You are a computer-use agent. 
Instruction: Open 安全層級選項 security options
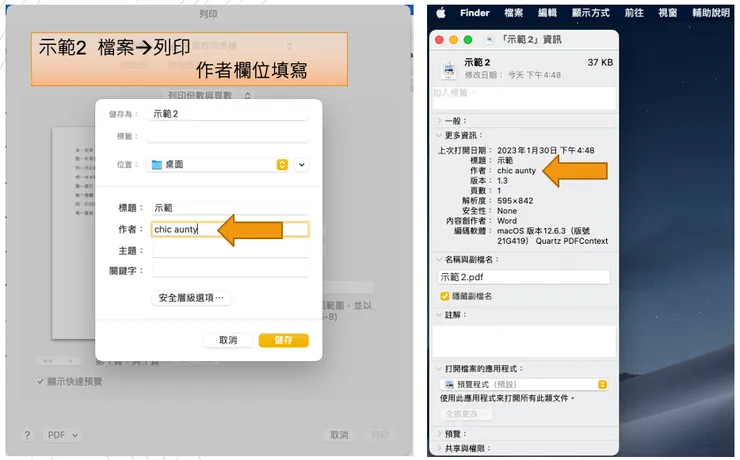click(191, 298)
